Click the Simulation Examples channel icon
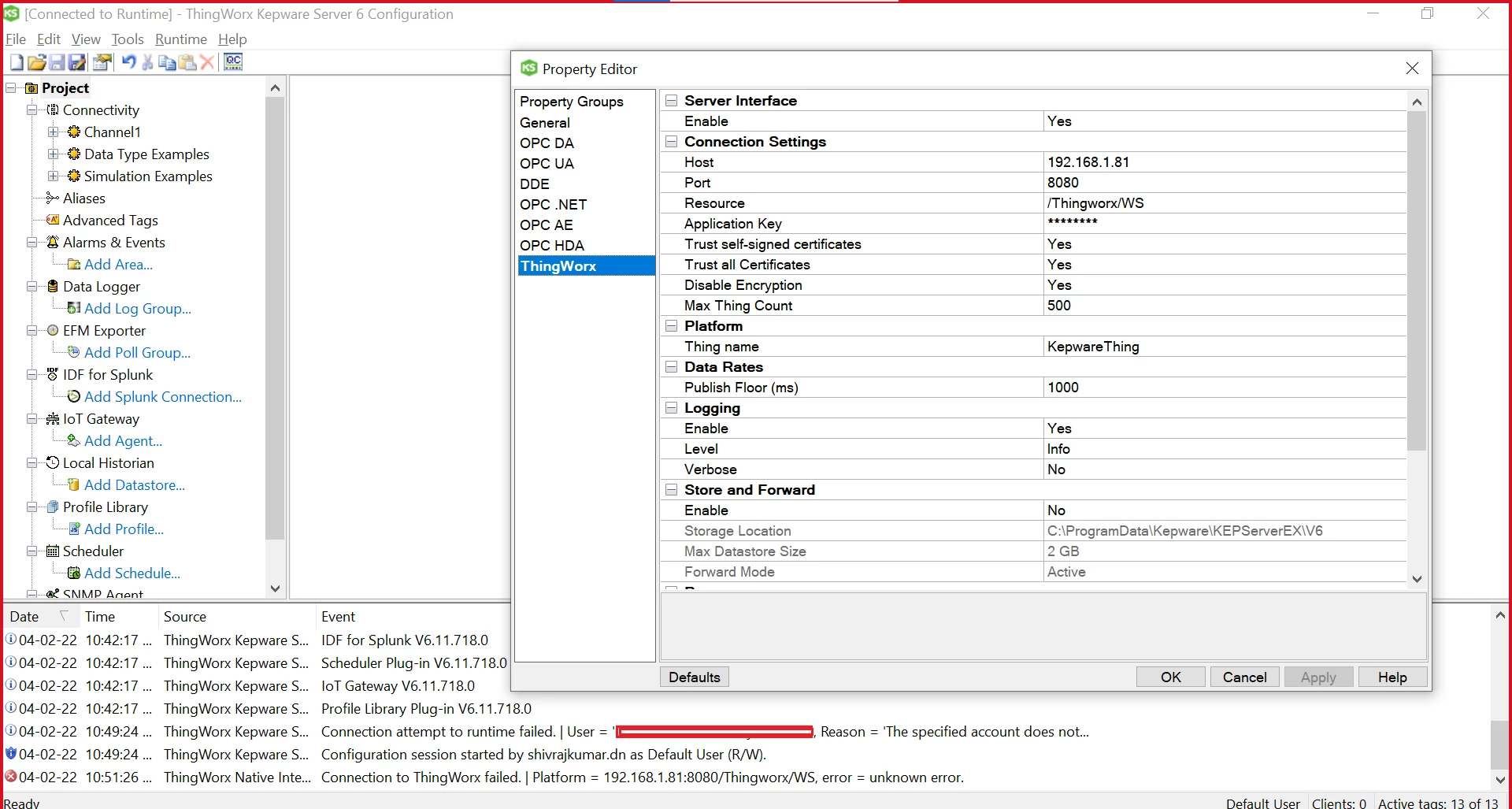Image resolution: width=1512 pixels, height=809 pixels. tap(74, 176)
